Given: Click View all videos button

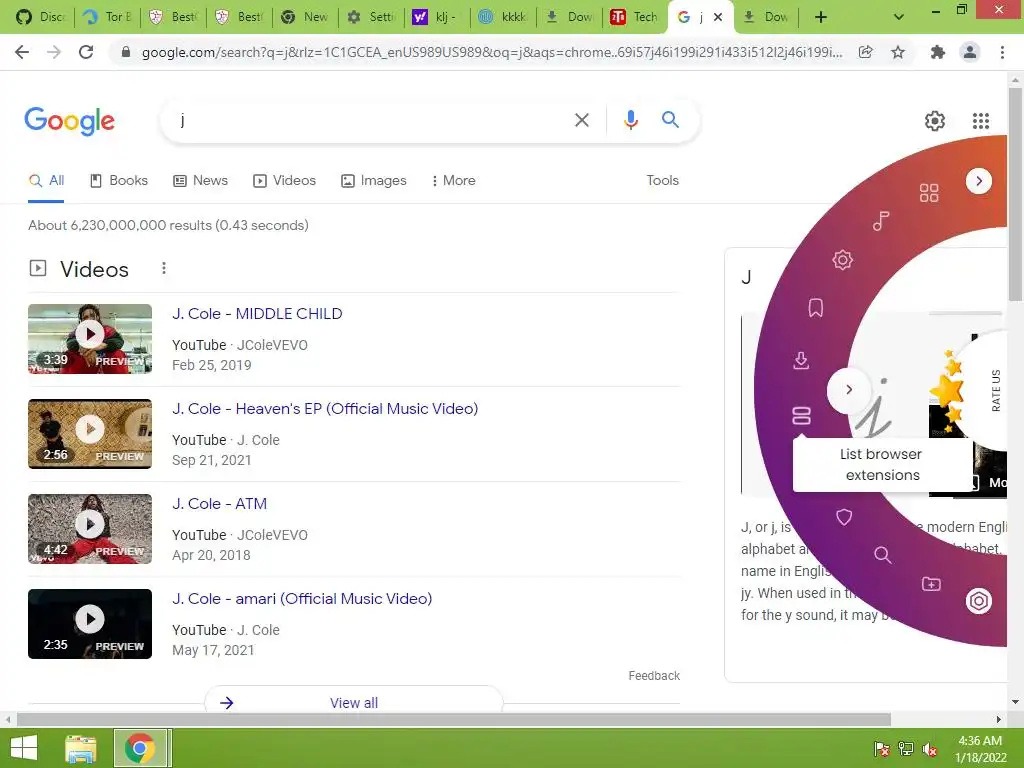Looking at the screenshot, I should point(354,702).
